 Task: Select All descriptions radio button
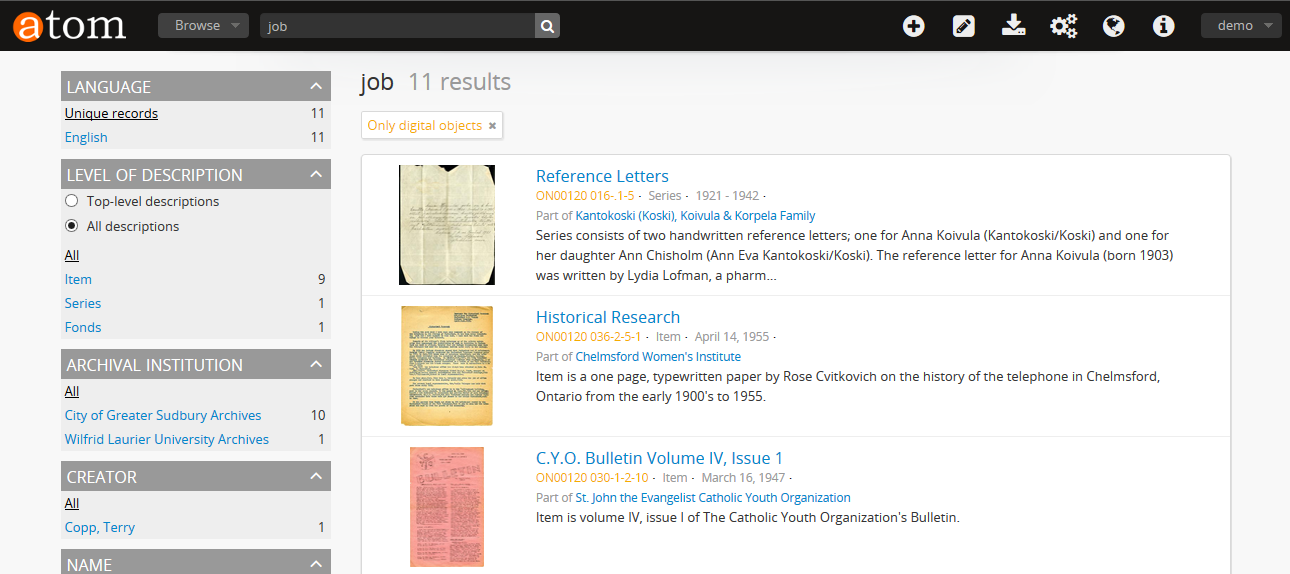click(x=72, y=226)
